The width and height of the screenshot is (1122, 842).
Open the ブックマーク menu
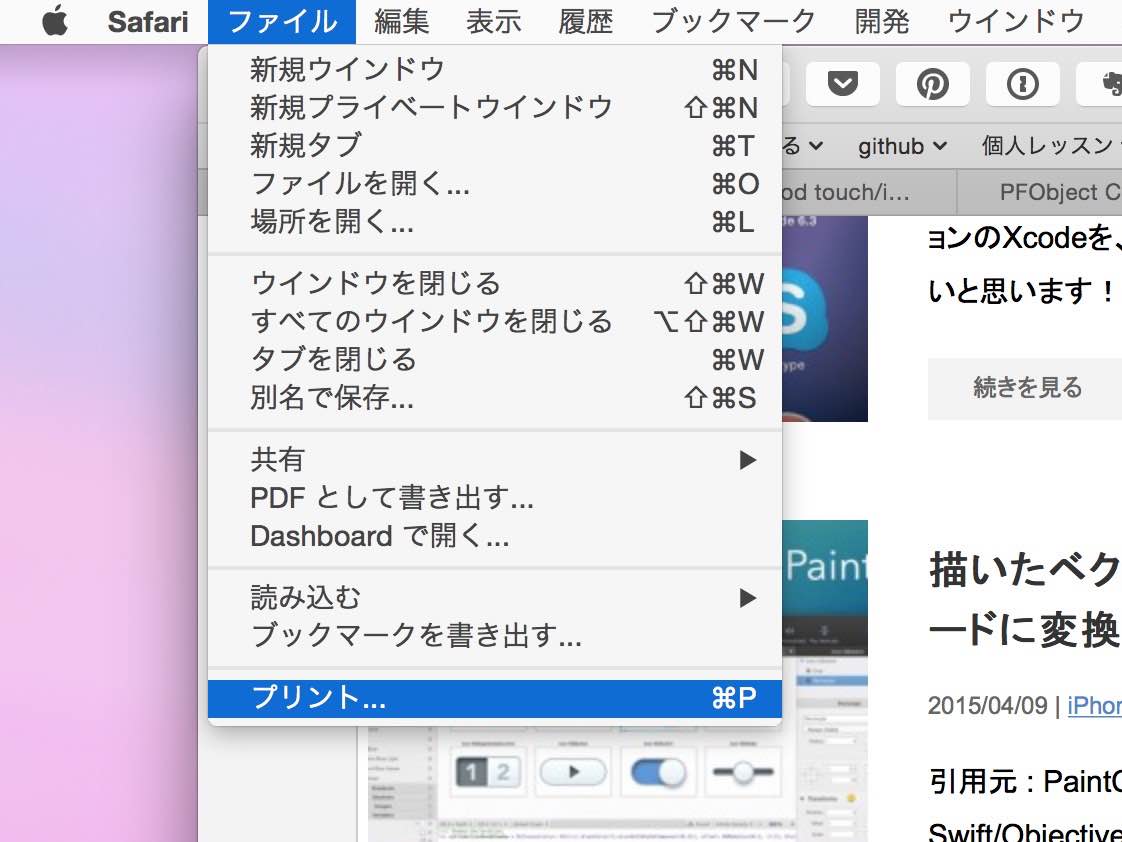coord(733,21)
